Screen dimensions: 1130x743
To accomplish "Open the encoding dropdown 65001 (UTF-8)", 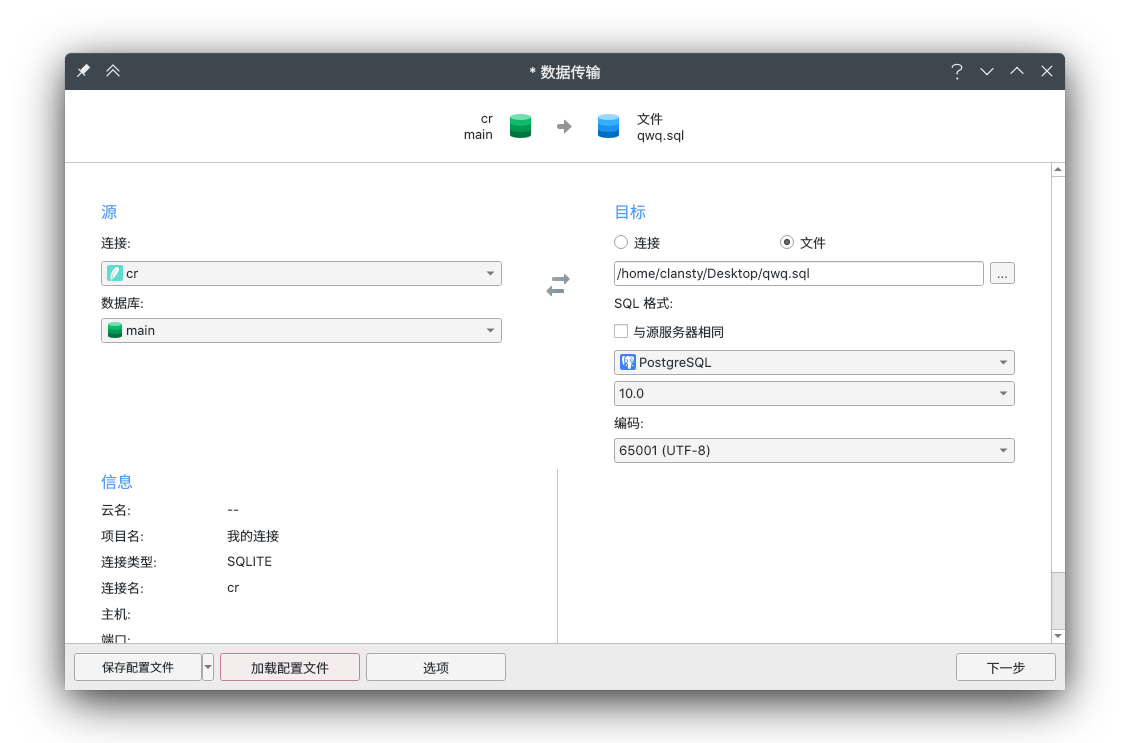I will click(x=814, y=450).
